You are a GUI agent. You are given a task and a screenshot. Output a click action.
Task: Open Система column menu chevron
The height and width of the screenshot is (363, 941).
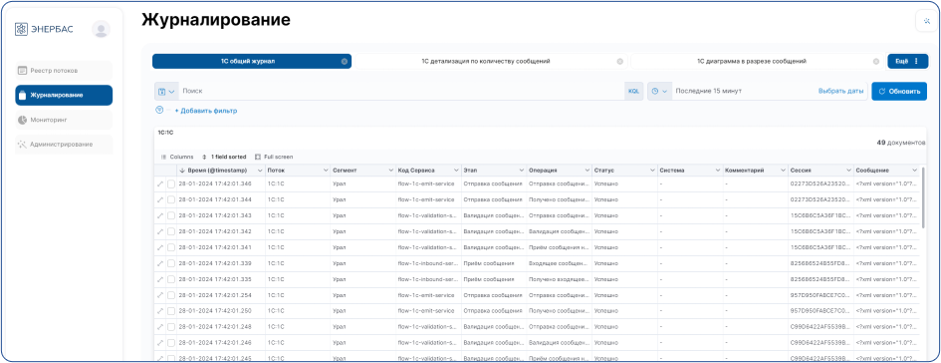(718, 170)
